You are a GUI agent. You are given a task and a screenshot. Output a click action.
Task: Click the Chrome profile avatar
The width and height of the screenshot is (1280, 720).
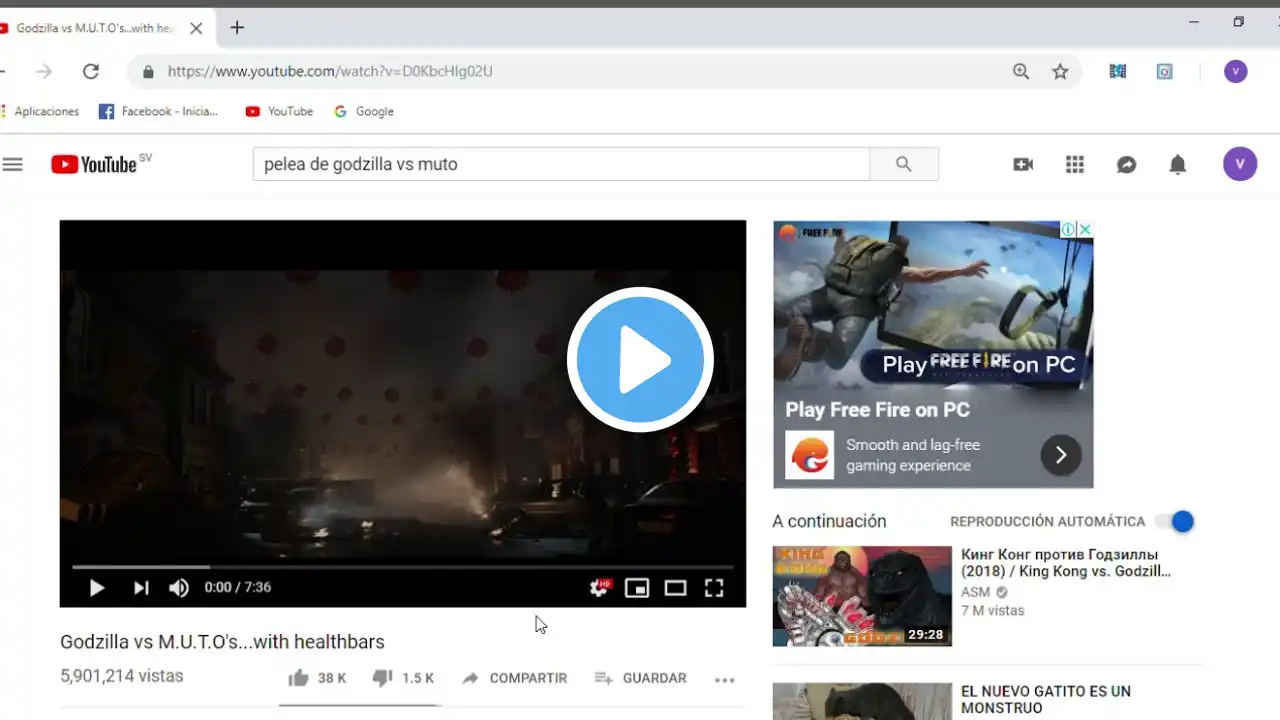(x=1236, y=71)
